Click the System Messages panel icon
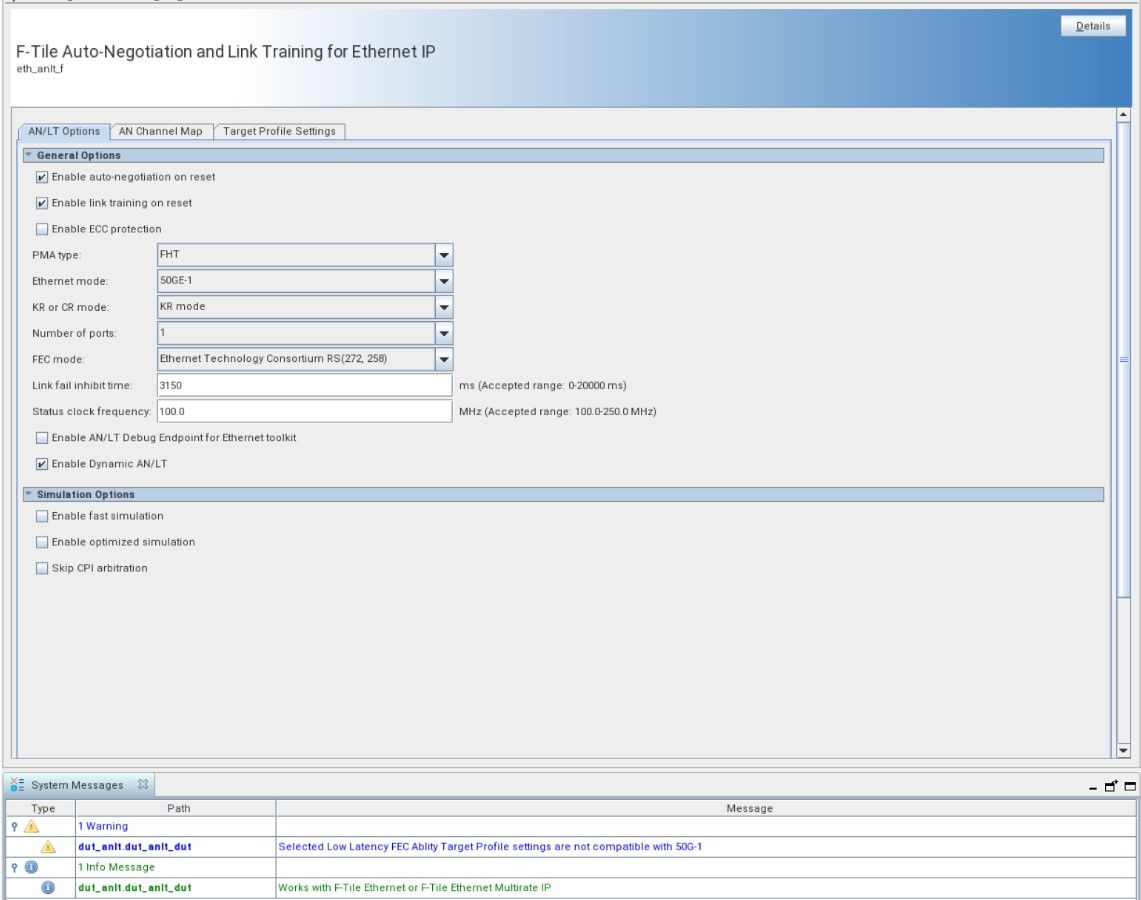Screen dimensions: 1141x900 (x=17, y=784)
